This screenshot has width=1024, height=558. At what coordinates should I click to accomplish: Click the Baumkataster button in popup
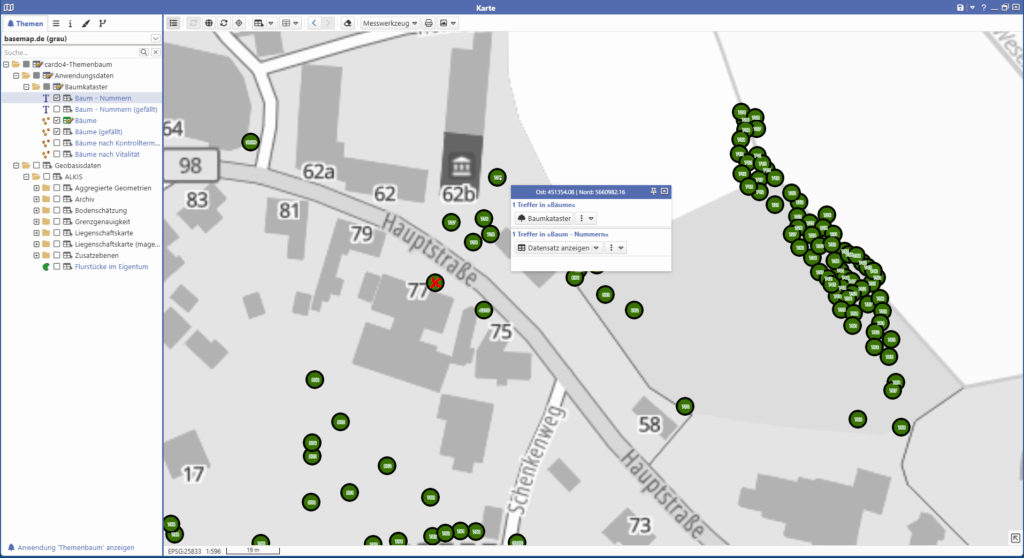[543, 218]
